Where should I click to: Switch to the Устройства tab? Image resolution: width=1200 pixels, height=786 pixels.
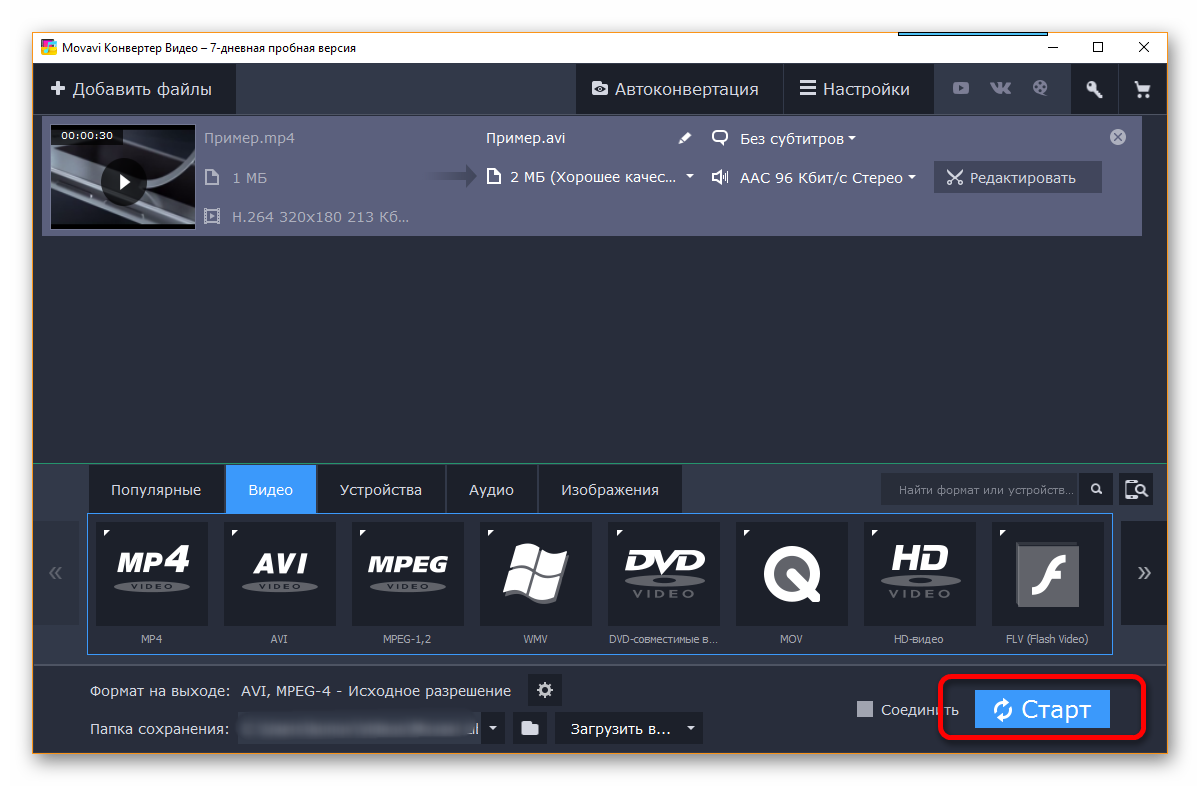(380, 490)
